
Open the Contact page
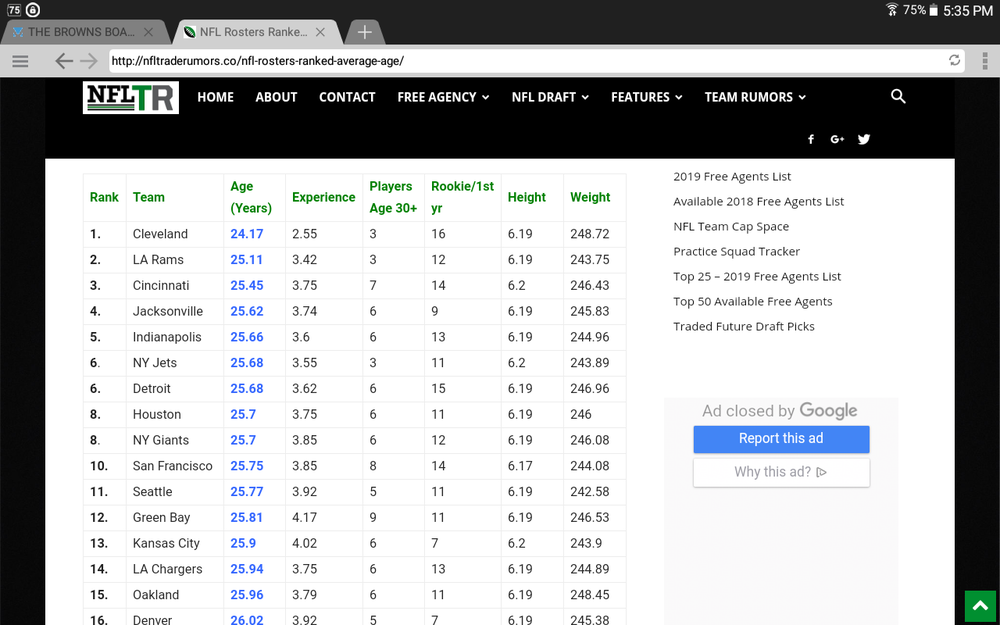[x=347, y=97]
